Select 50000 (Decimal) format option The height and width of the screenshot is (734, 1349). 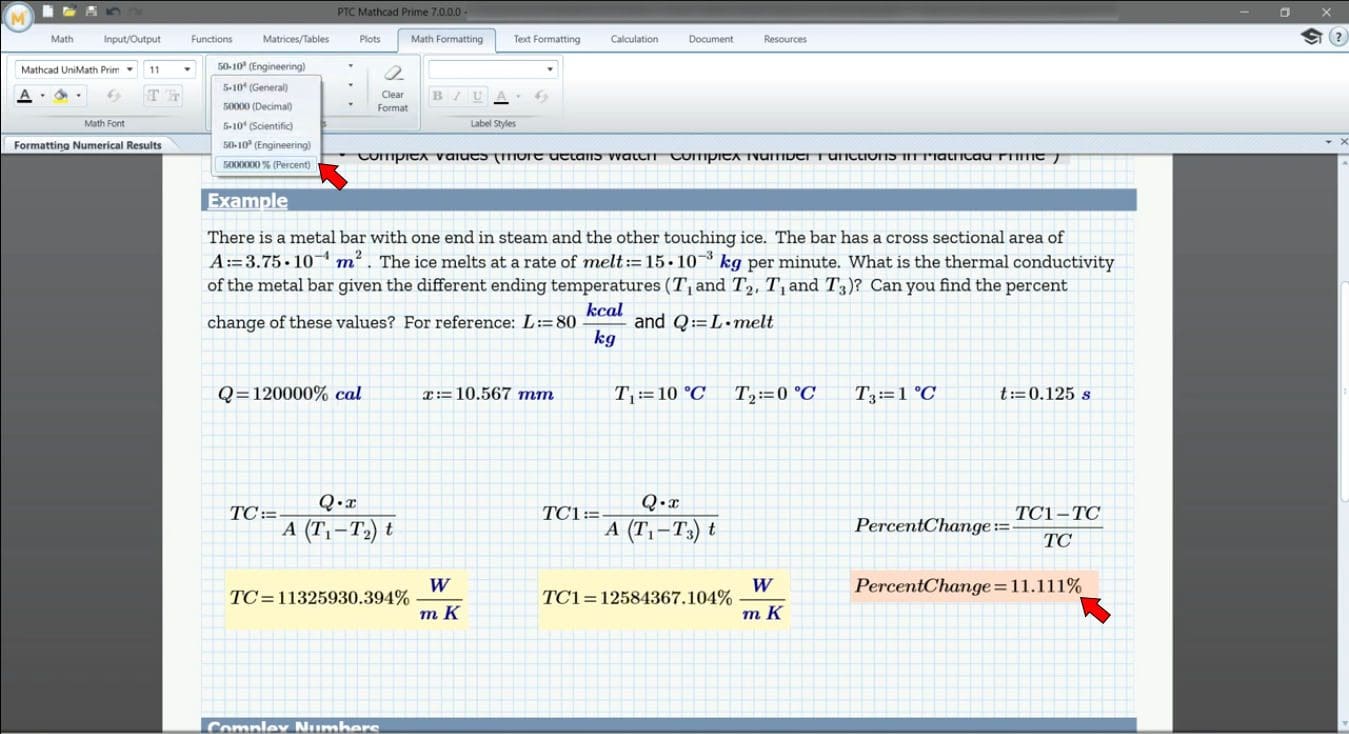(268, 106)
